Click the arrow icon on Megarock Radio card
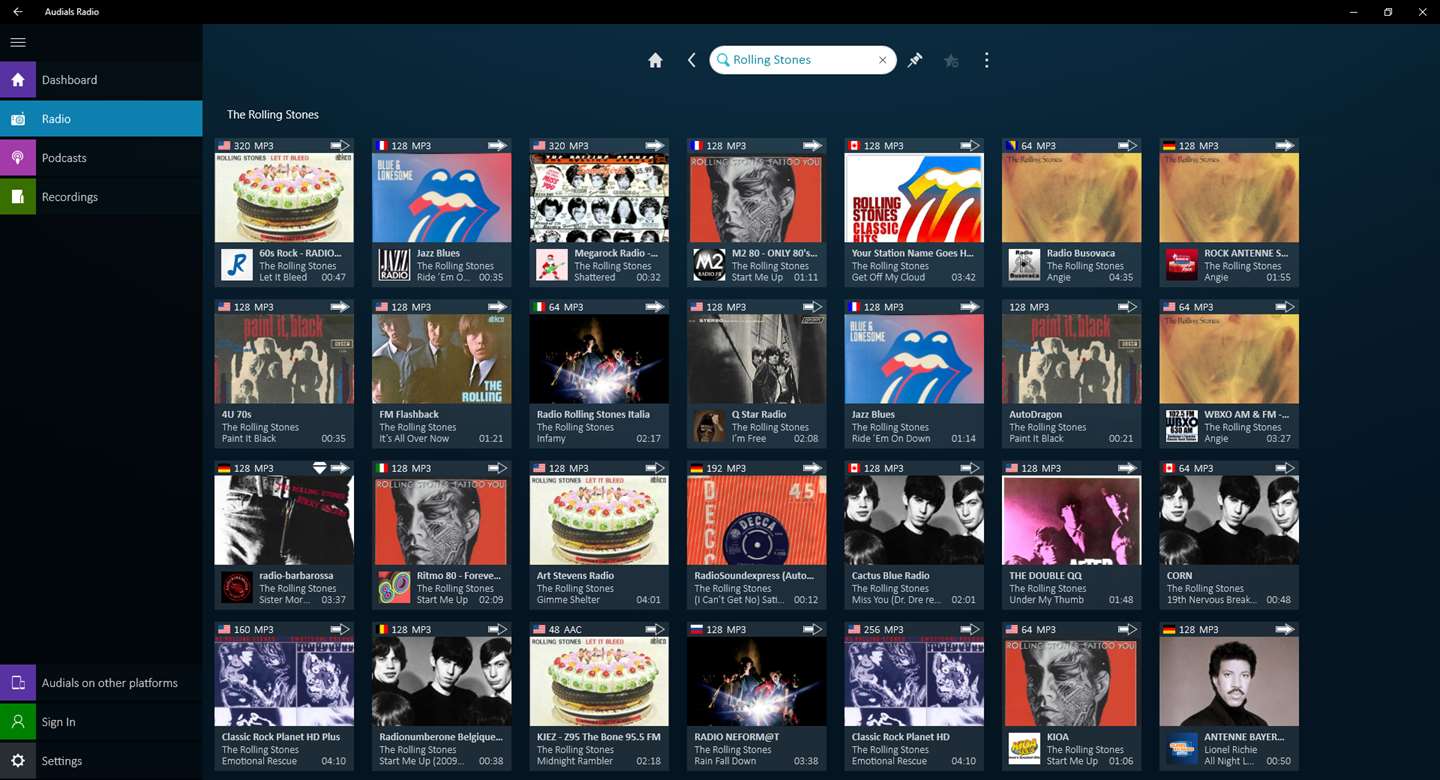The width and height of the screenshot is (1440, 780). [x=655, y=146]
